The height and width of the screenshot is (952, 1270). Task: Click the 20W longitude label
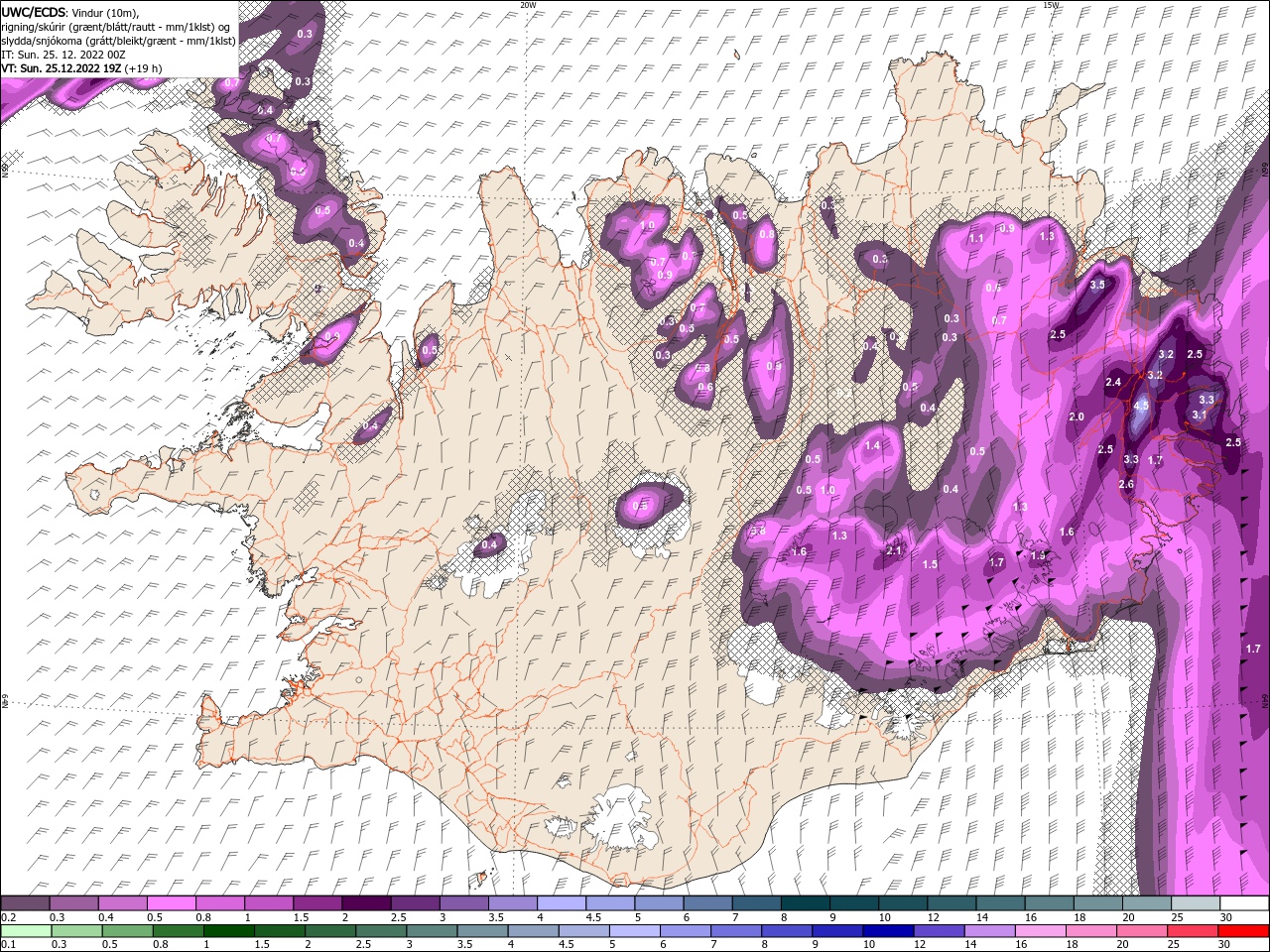pos(528,5)
